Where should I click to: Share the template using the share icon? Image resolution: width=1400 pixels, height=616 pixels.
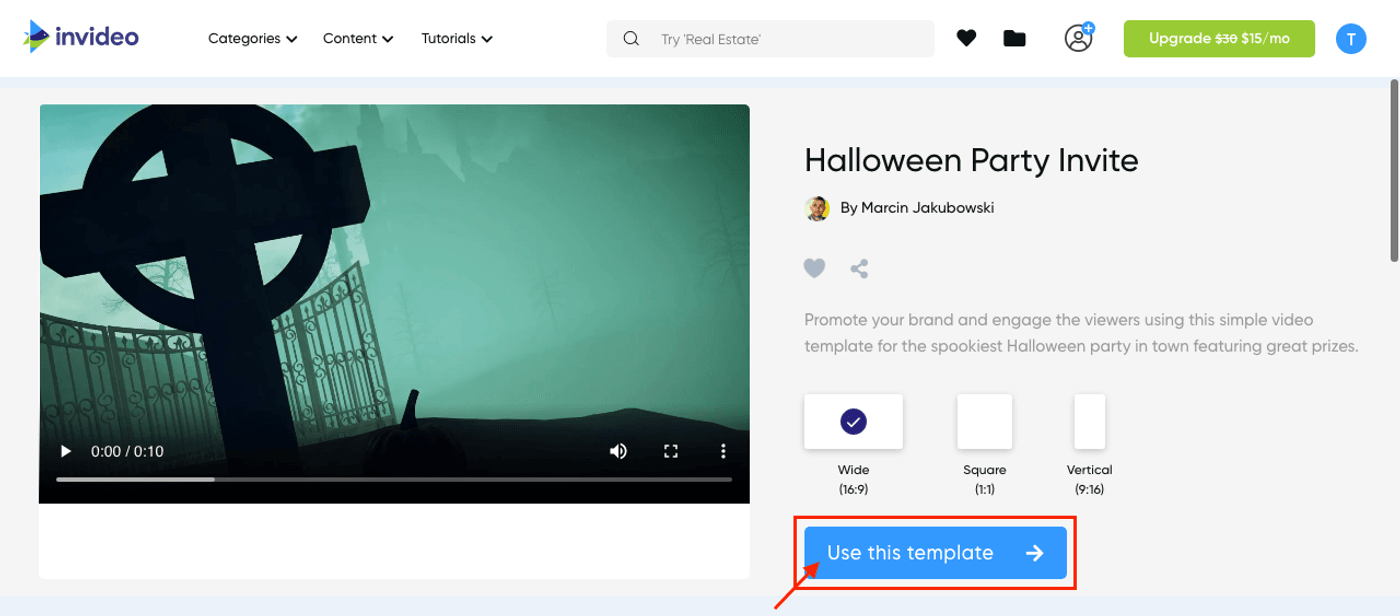point(858,268)
